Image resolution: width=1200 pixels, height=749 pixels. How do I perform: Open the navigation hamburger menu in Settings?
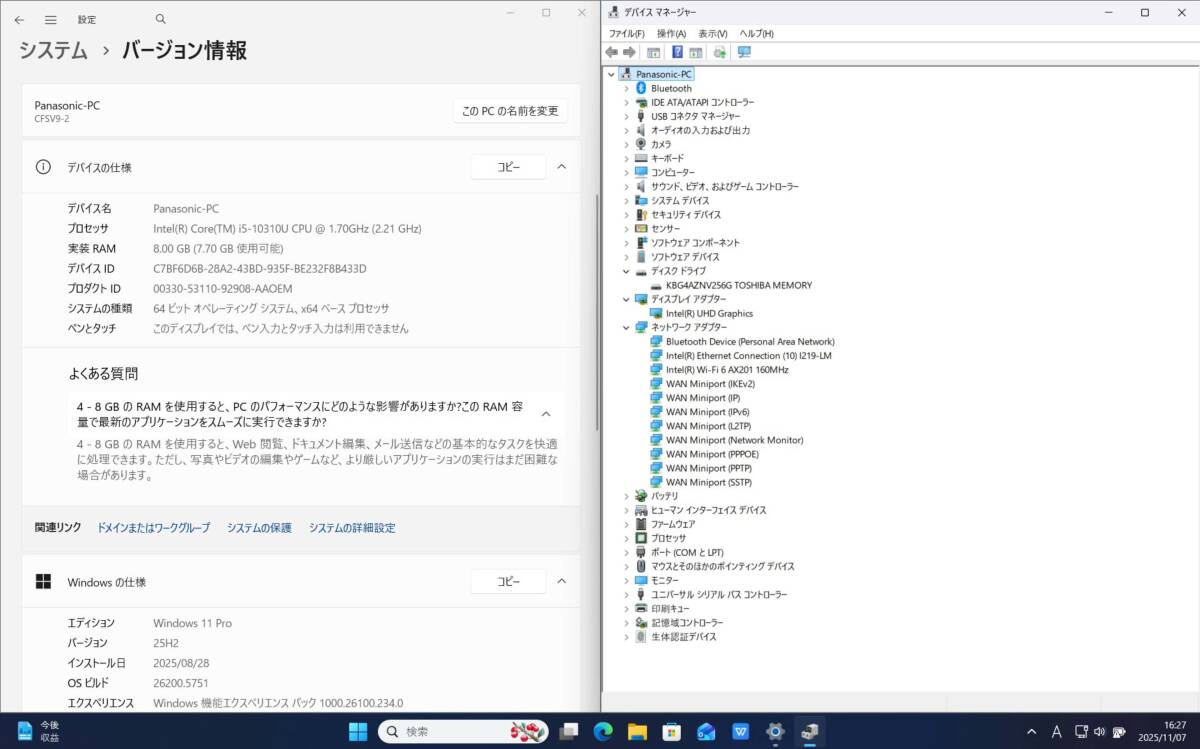pyautogui.click(x=50, y=19)
